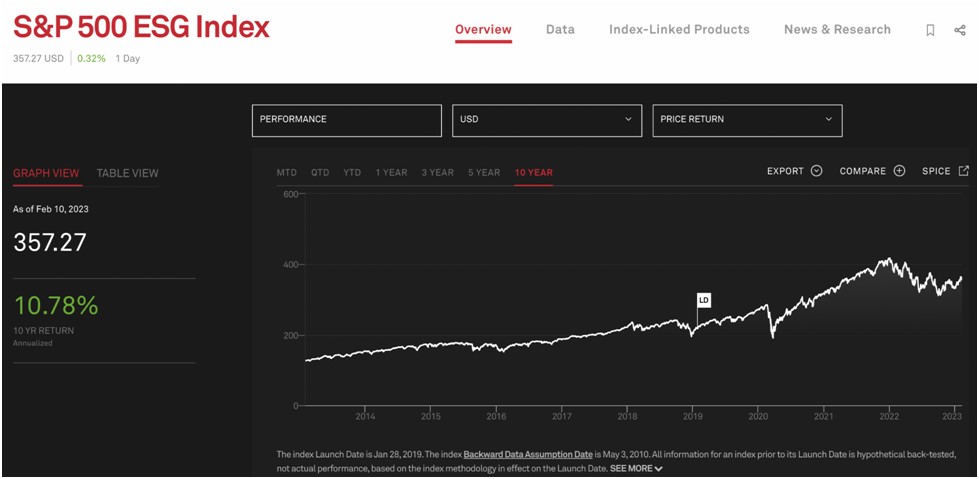Select the MTD time range
This screenshot has height=479, width=979.
tap(287, 172)
